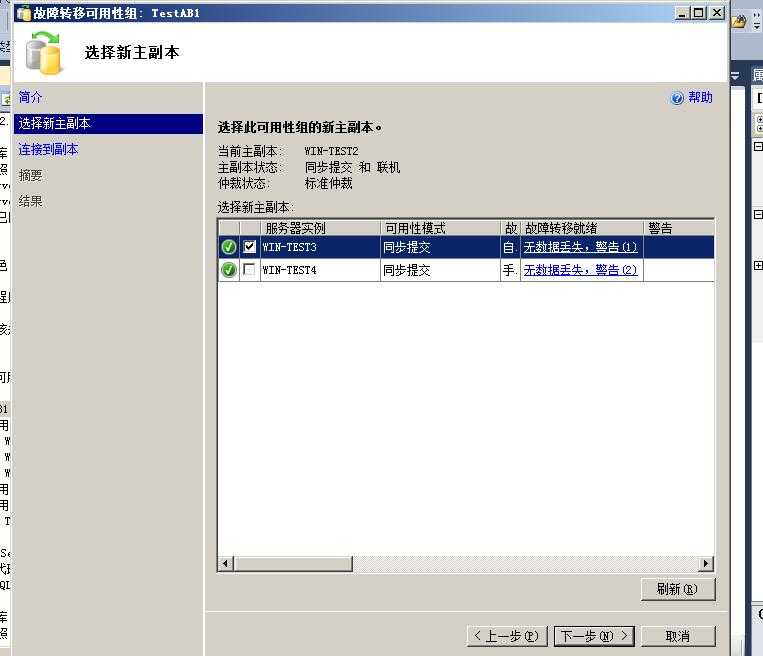Viewport: 763px width, 656px height.
Task: Open the toolbar overflow arrow in the background window
Action: (x=757, y=21)
